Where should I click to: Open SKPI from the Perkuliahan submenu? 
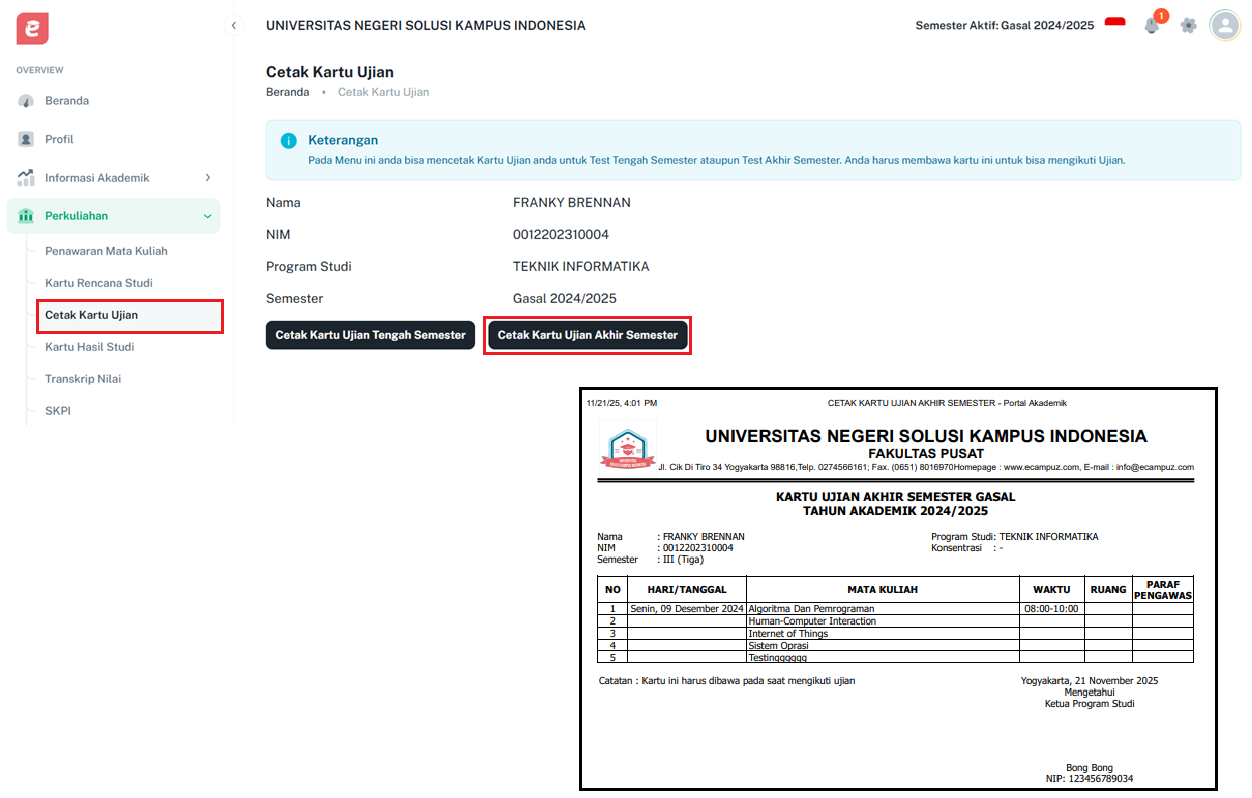(58, 410)
